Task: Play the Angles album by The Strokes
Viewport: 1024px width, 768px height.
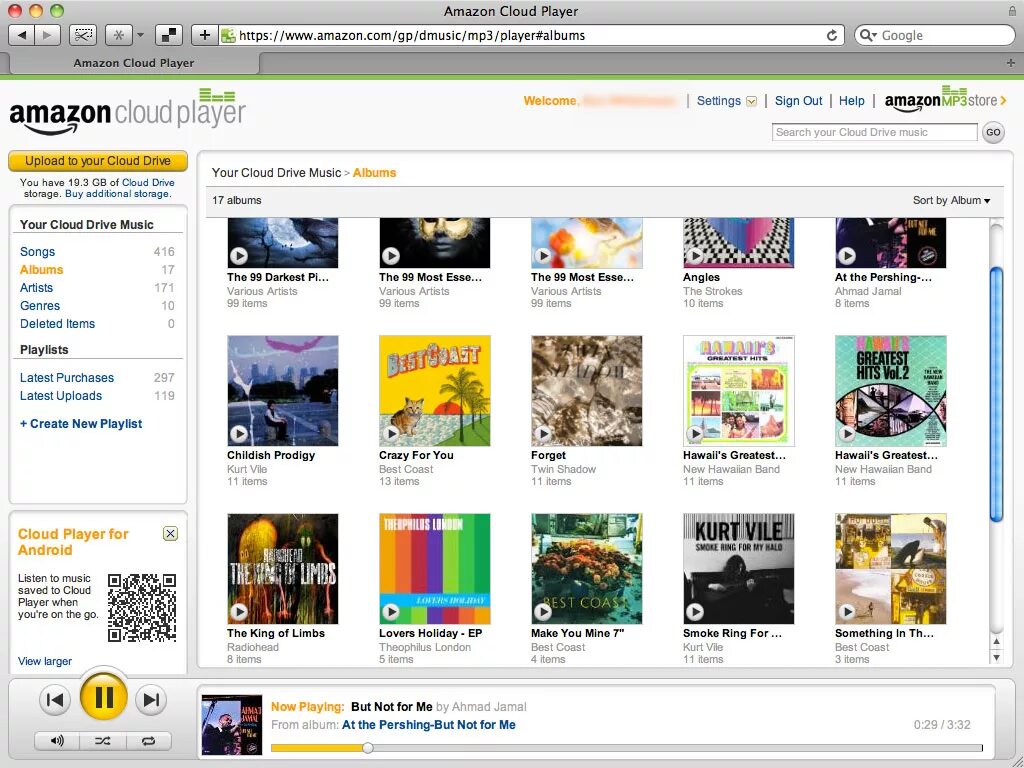Action: coord(695,256)
